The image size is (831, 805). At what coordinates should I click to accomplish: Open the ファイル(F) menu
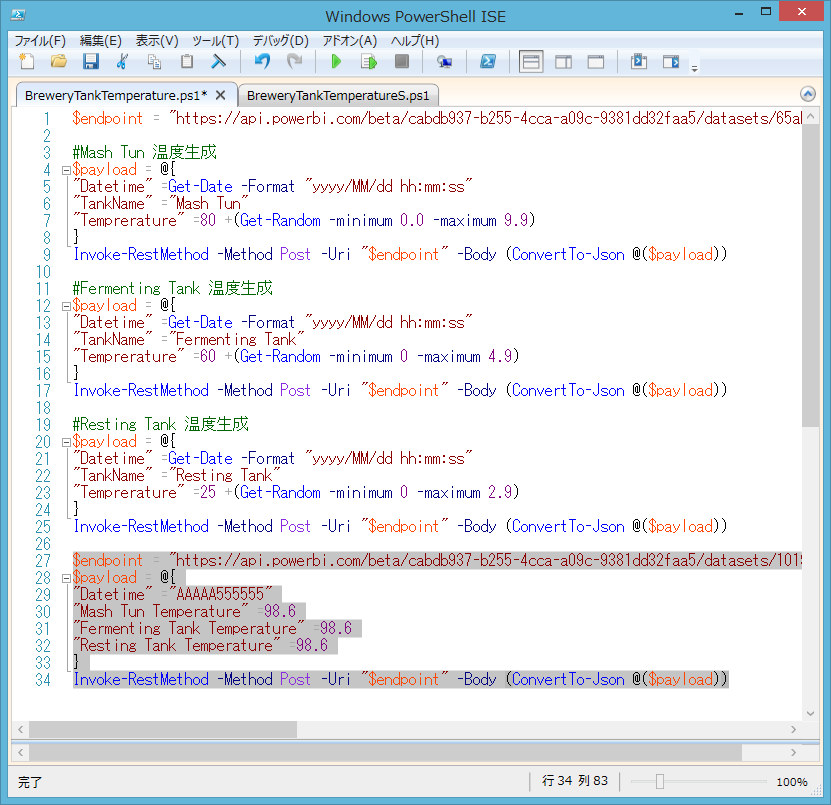coord(40,41)
